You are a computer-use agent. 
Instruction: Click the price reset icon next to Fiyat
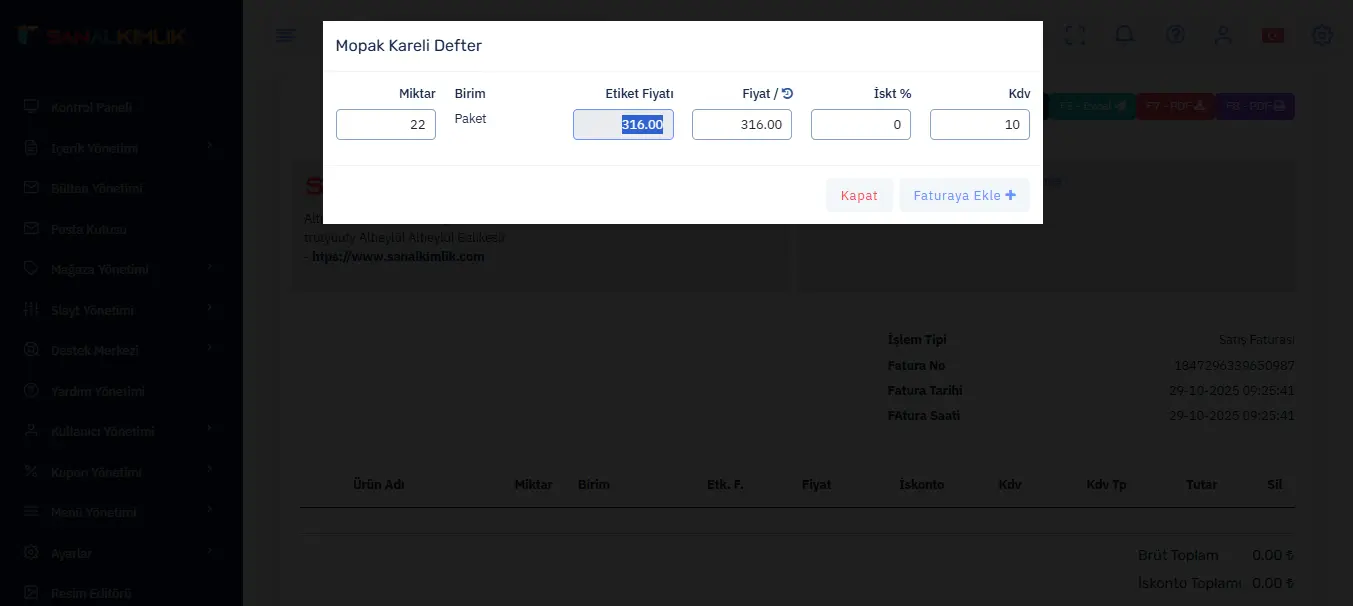point(787,94)
